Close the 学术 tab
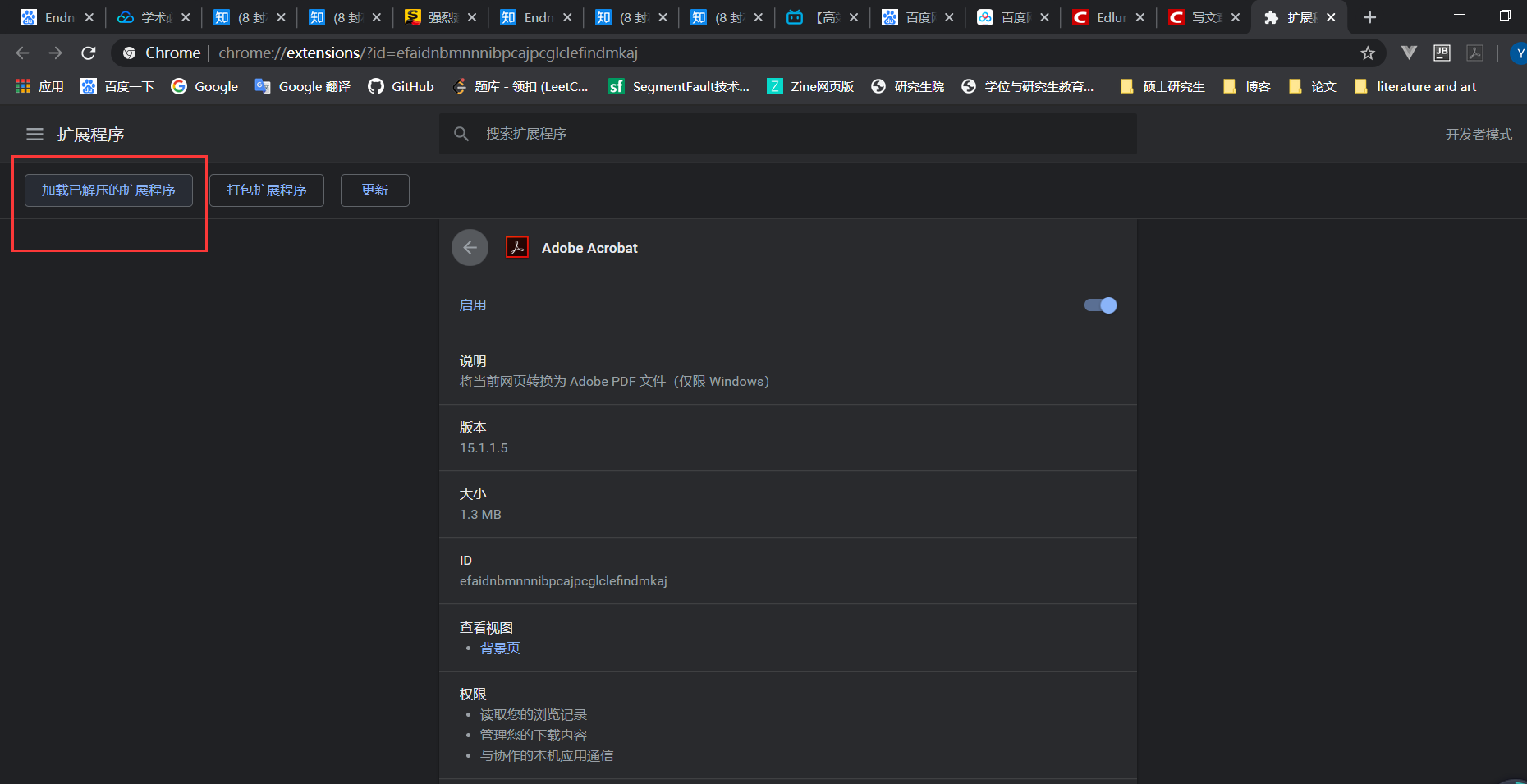 click(186, 17)
